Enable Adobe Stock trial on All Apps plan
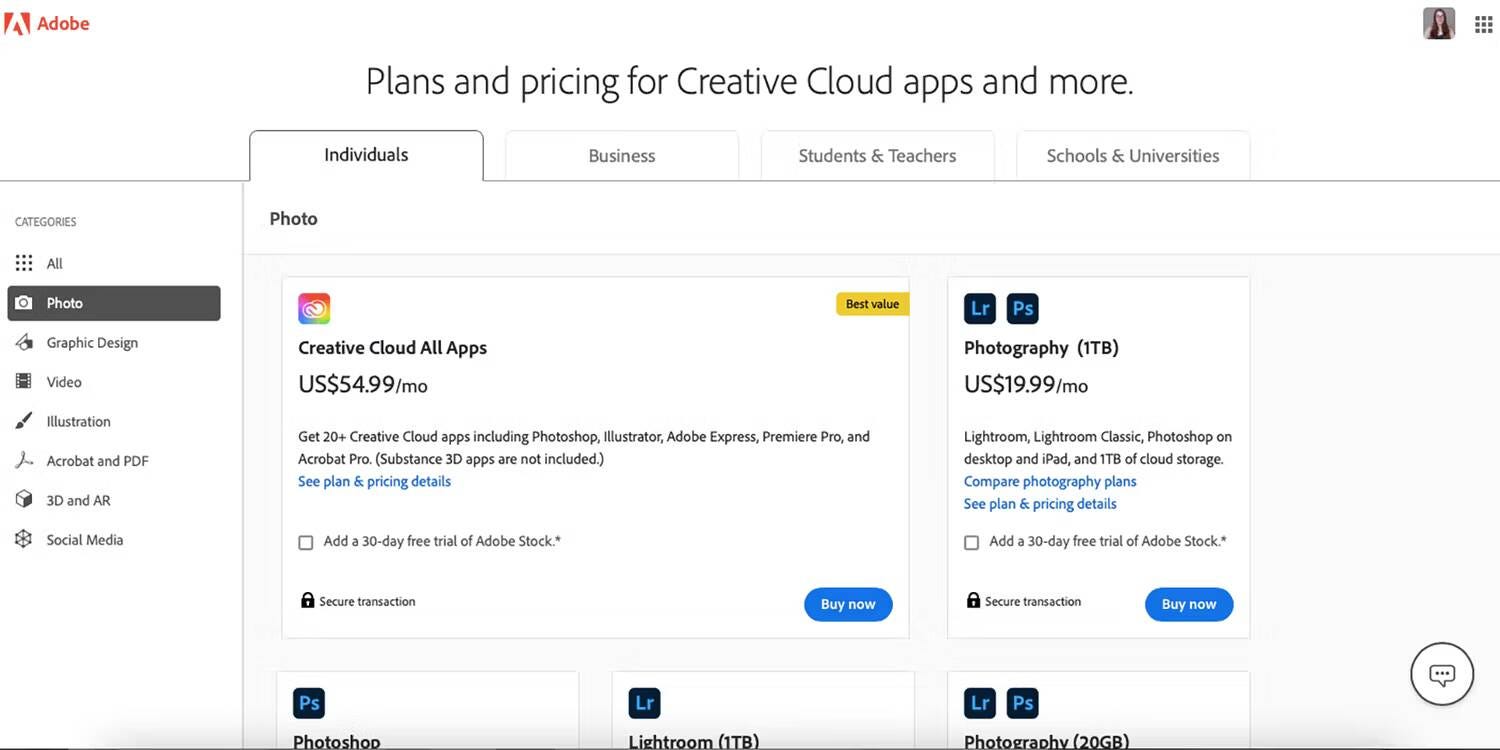Image resolution: width=1500 pixels, height=750 pixels. tap(305, 542)
